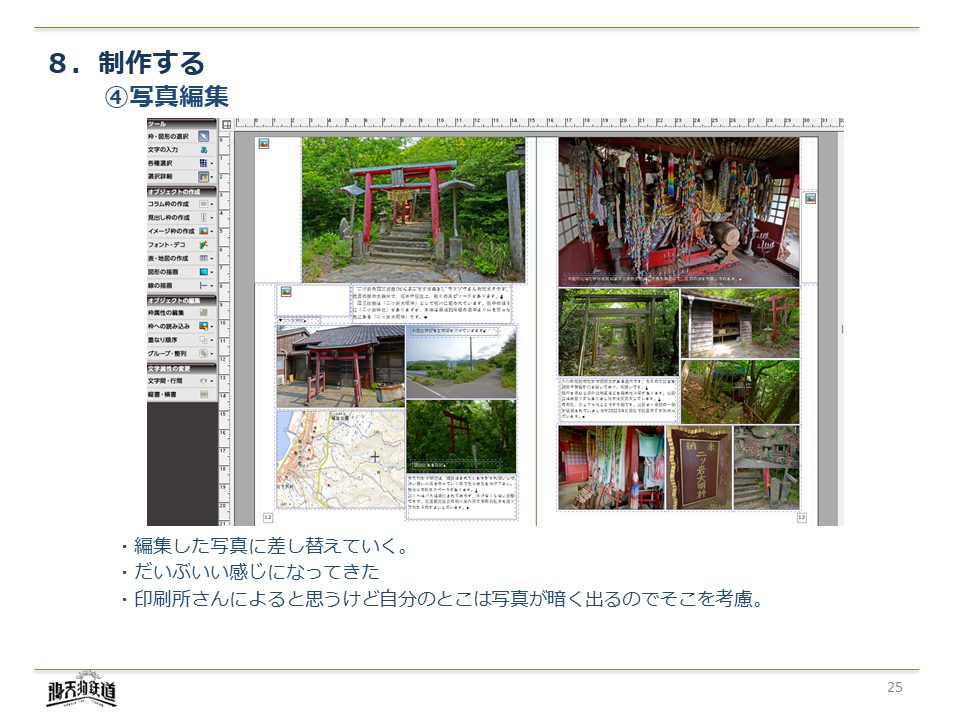This screenshot has height=720, width=960.
Task: Expand the 線の描画 dropdown arrow
Action: (212, 285)
